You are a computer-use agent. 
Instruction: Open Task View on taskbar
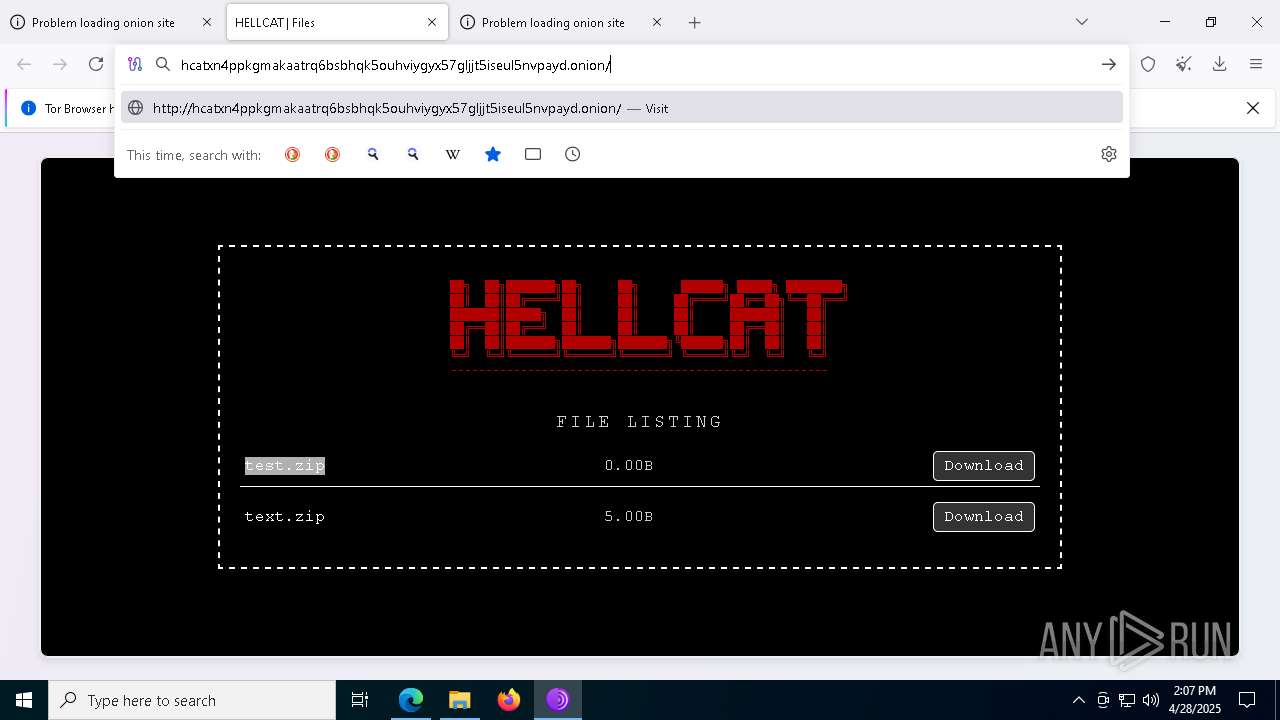(360, 700)
